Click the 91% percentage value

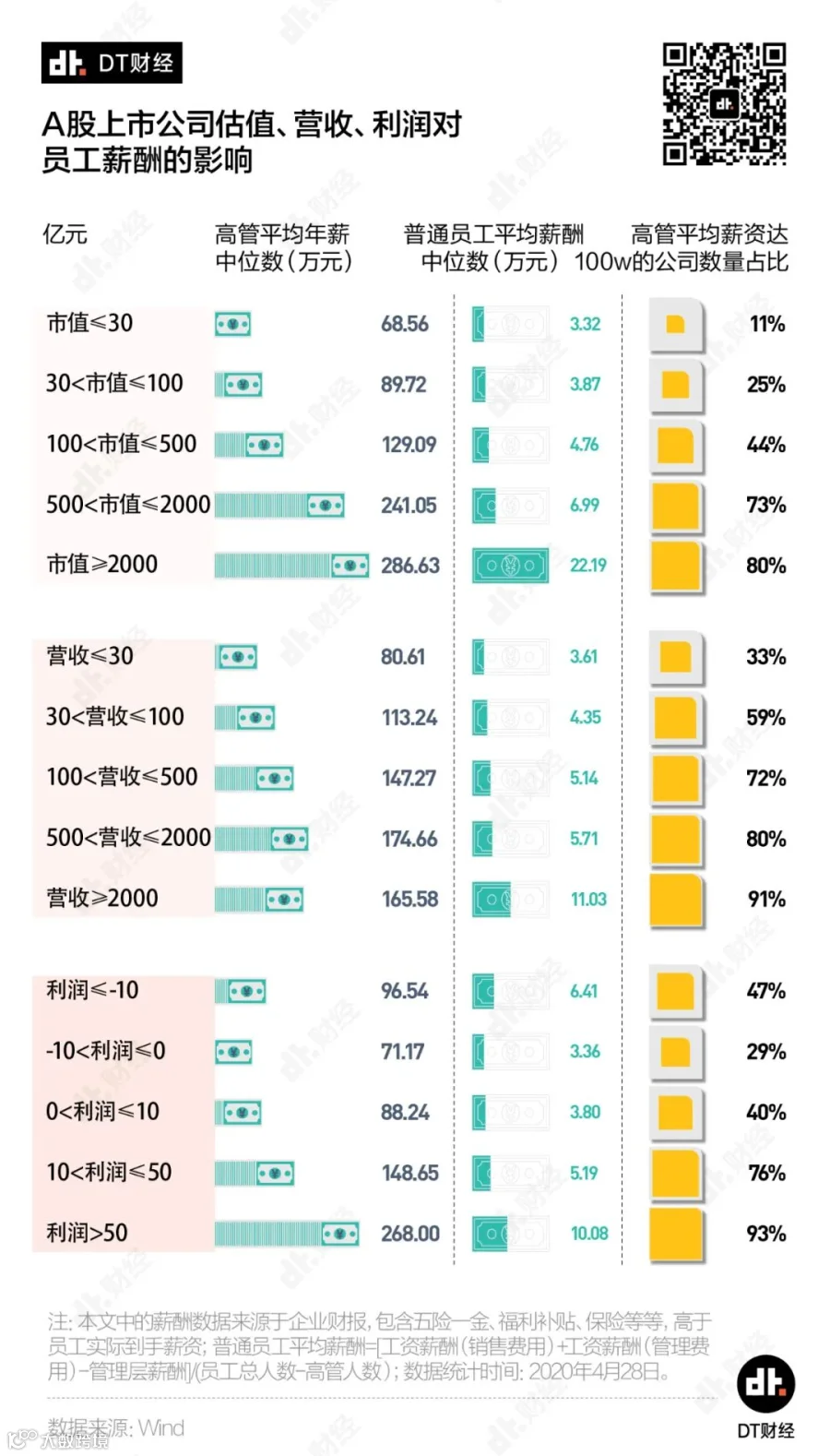tap(766, 899)
